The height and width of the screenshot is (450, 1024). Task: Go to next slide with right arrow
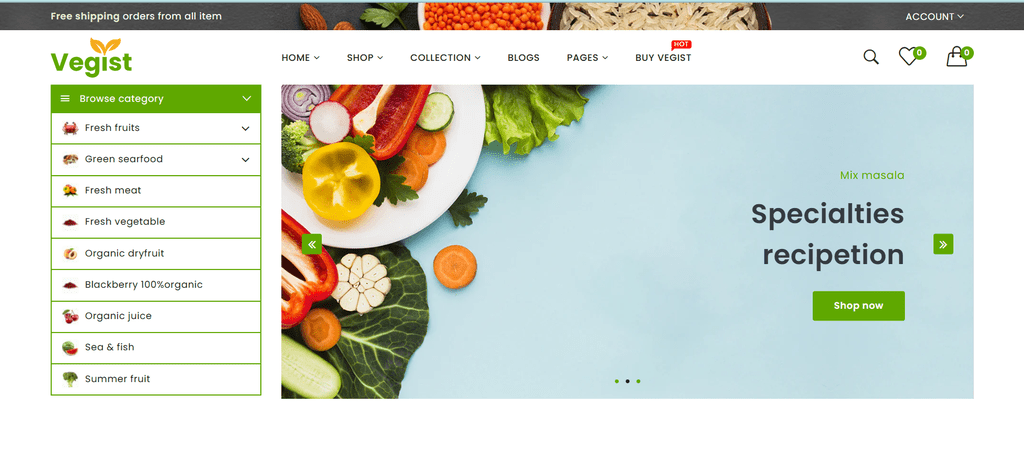(x=943, y=244)
